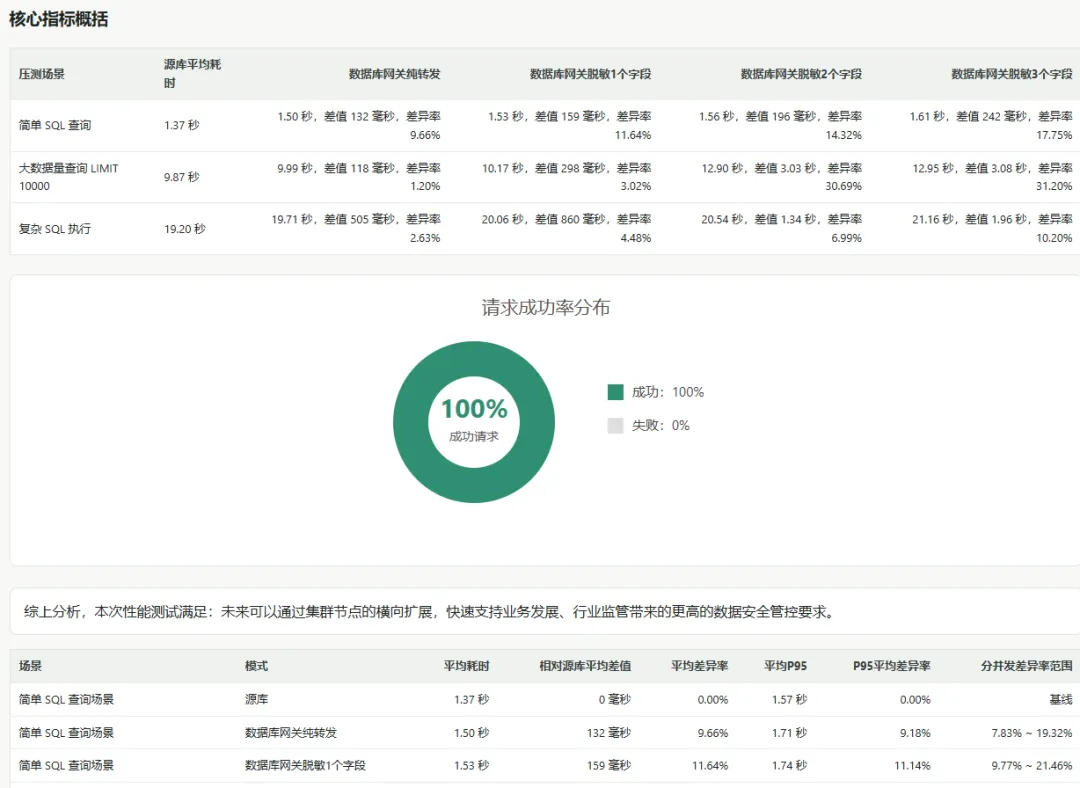Select the 数据库网关纯转发 mode cell in lower table
This screenshot has height=788, width=1080.
[x=291, y=732]
